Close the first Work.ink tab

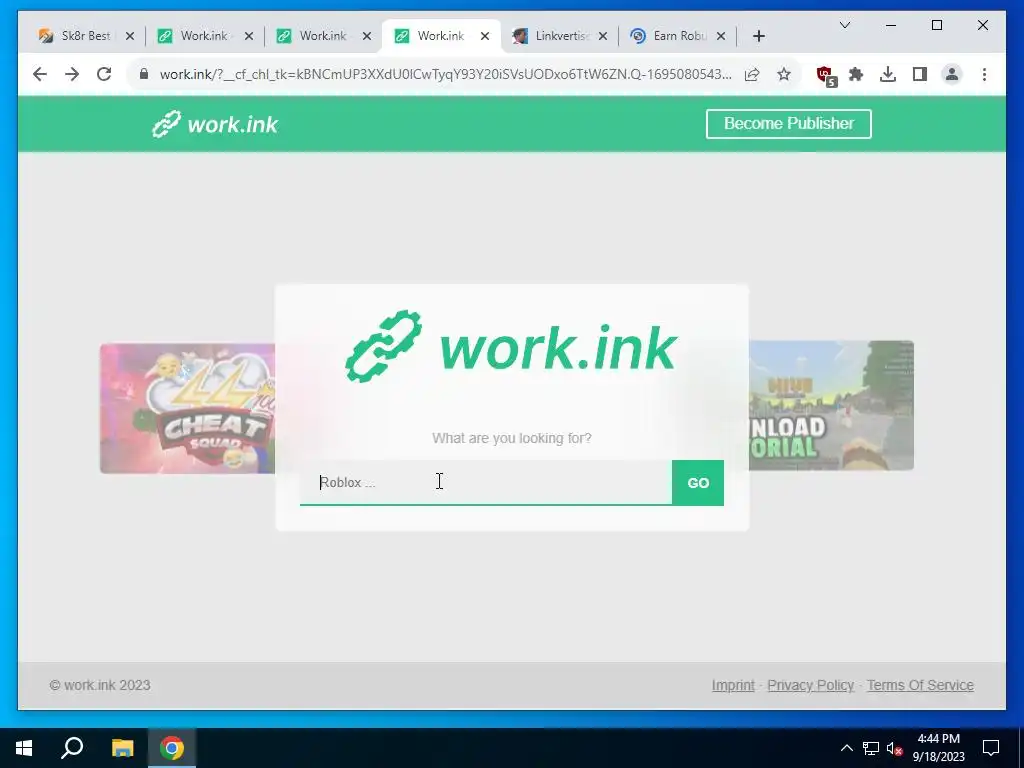[x=248, y=37]
